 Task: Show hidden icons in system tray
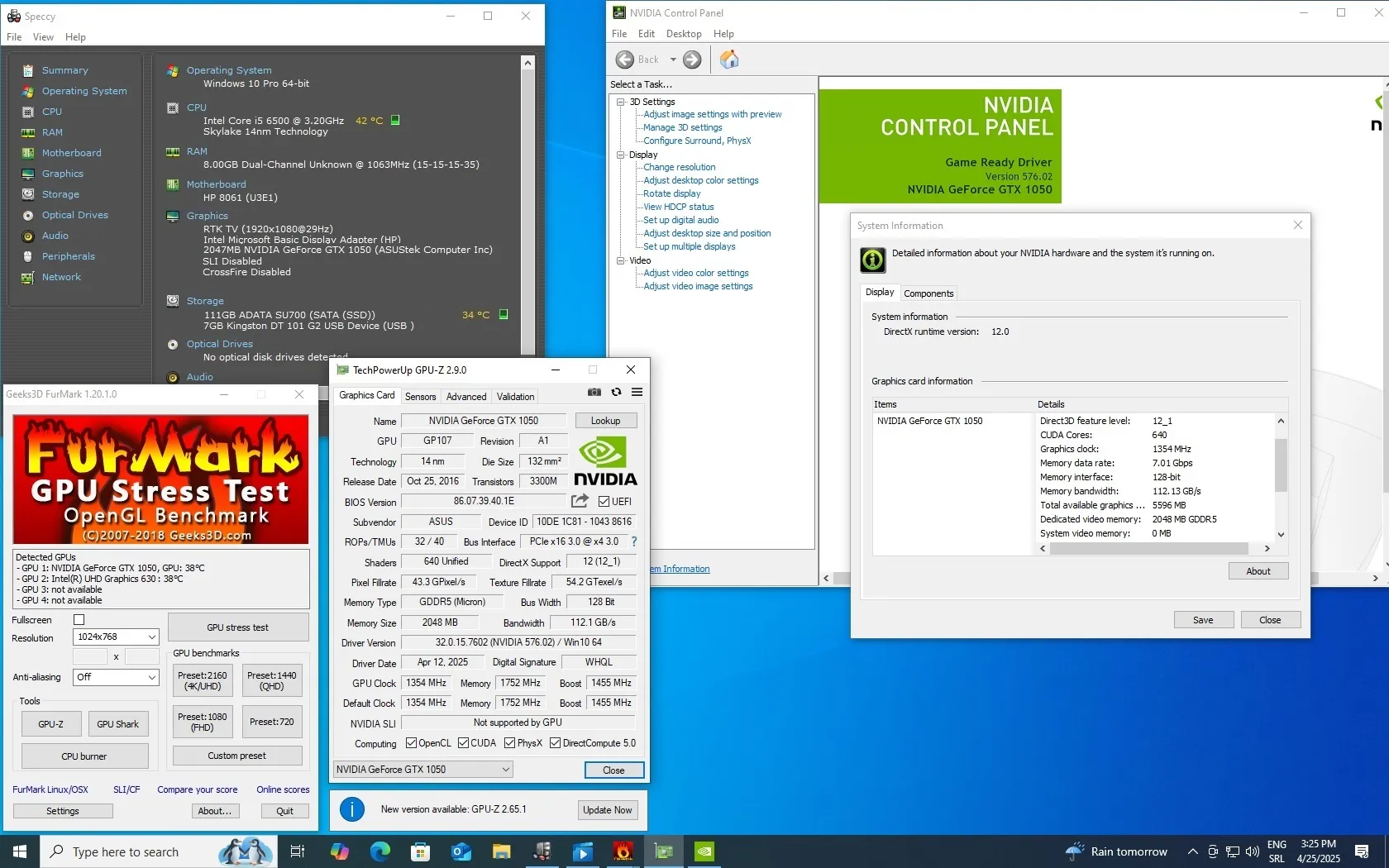pyautogui.click(x=1192, y=851)
